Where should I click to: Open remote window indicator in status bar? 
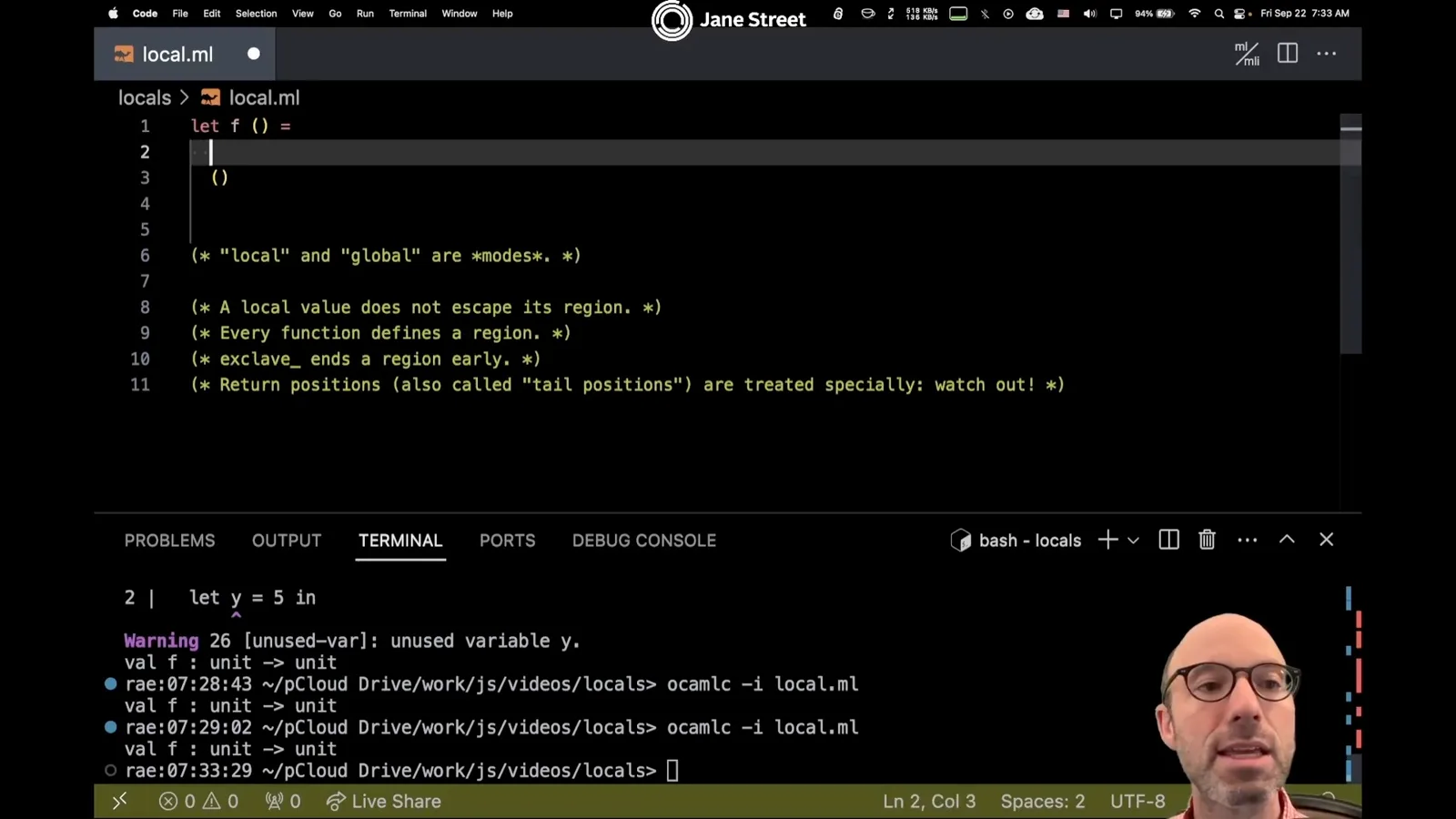119,801
